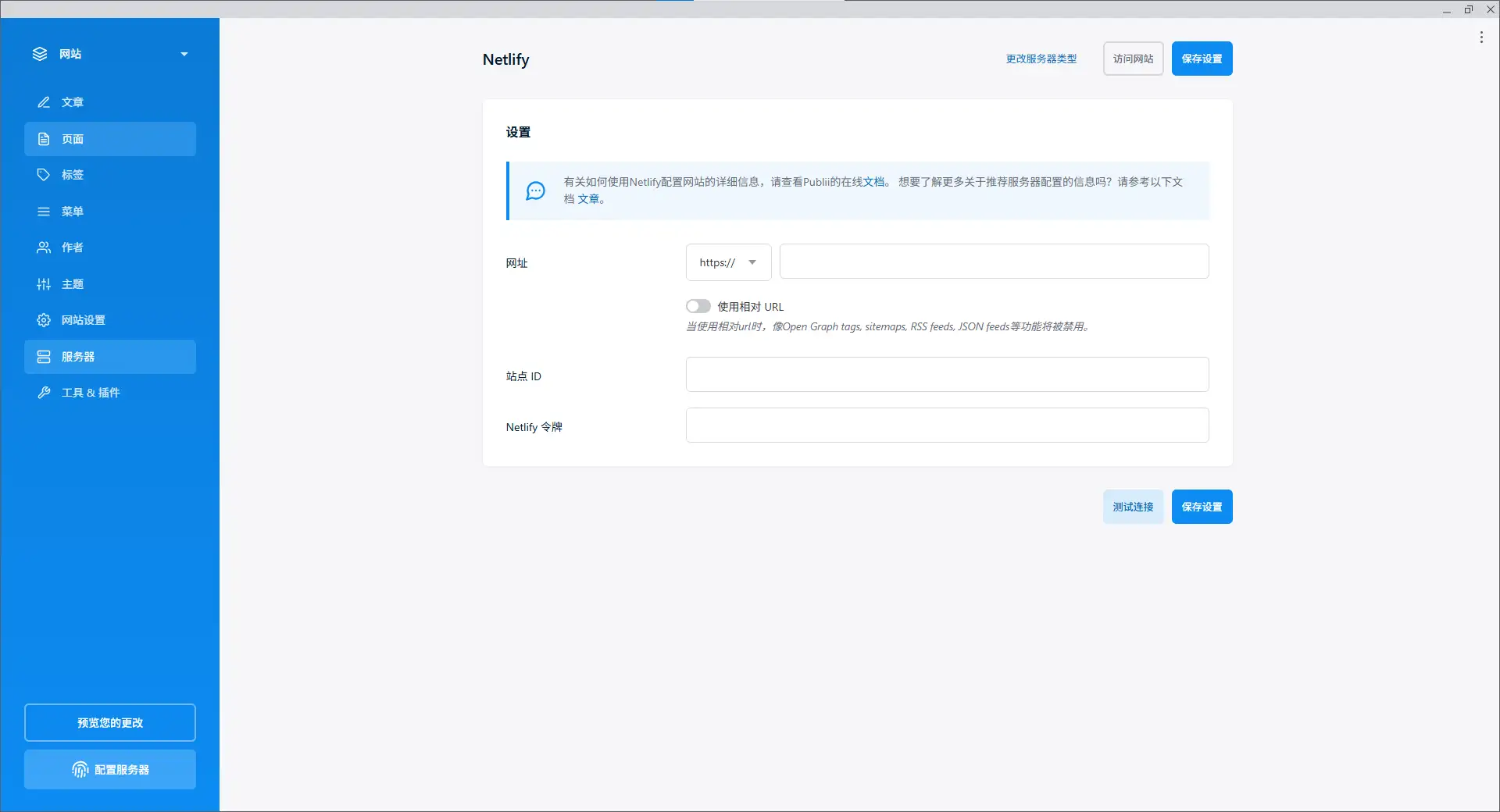Click the 测试连接 button
1500x812 pixels.
click(1132, 506)
